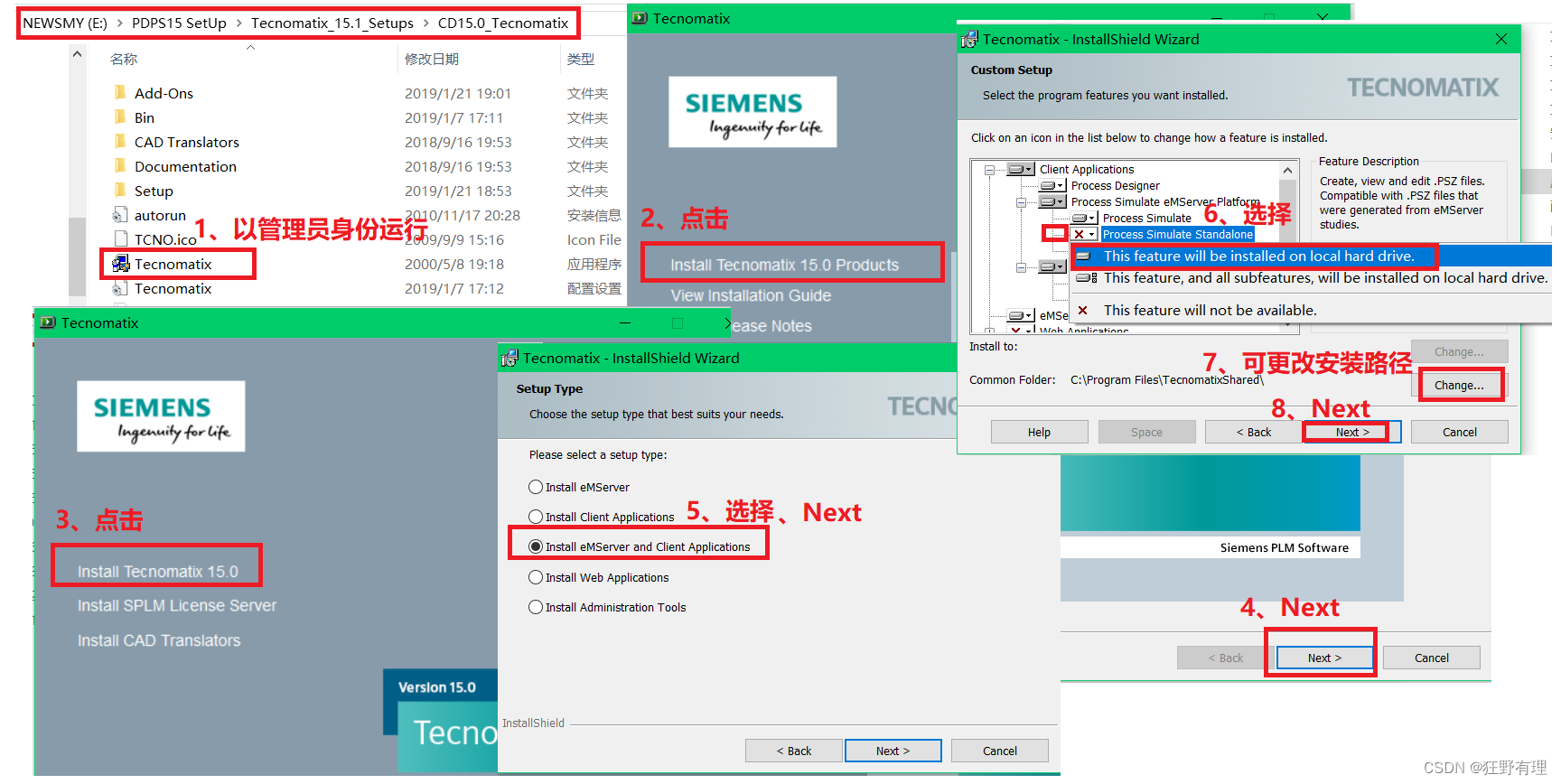Expand breadcrumb chevron after PDPS15 SetUp
Screen dimensions: 1561x784
pos(238,23)
